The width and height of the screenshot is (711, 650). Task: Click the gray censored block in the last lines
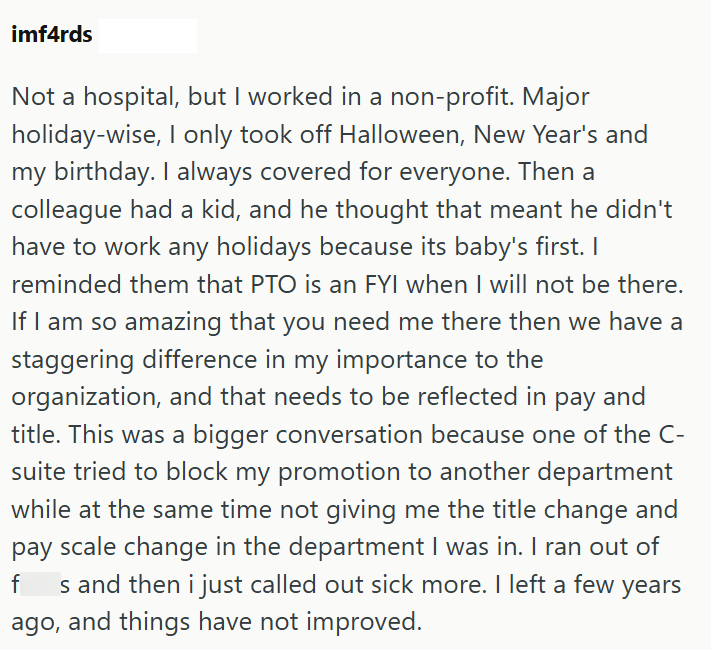(x=40, y=584)
